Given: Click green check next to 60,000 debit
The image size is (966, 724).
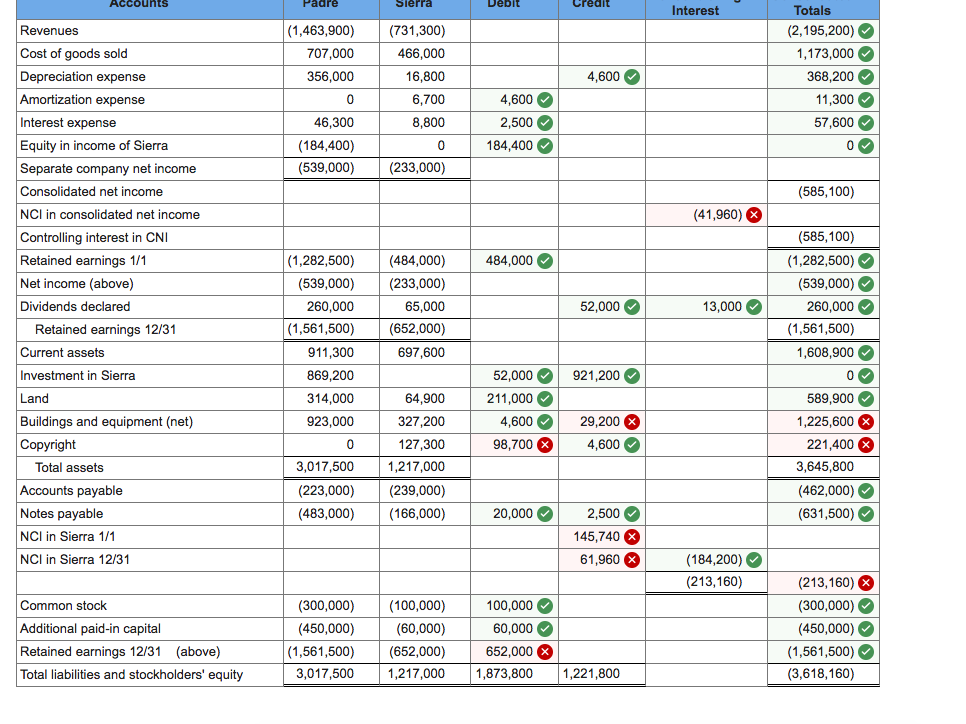Looking at the screenshot, I should pyautogui.click(x=545, y=629).
